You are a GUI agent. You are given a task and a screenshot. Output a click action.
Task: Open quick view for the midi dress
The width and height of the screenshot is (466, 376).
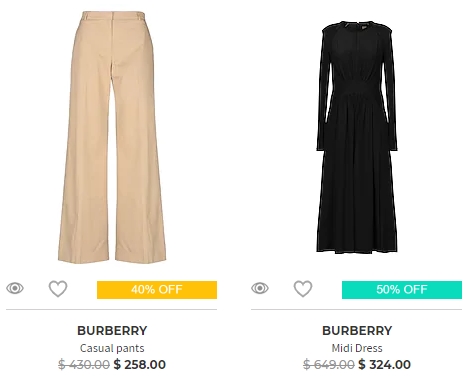tap(260, 288)
